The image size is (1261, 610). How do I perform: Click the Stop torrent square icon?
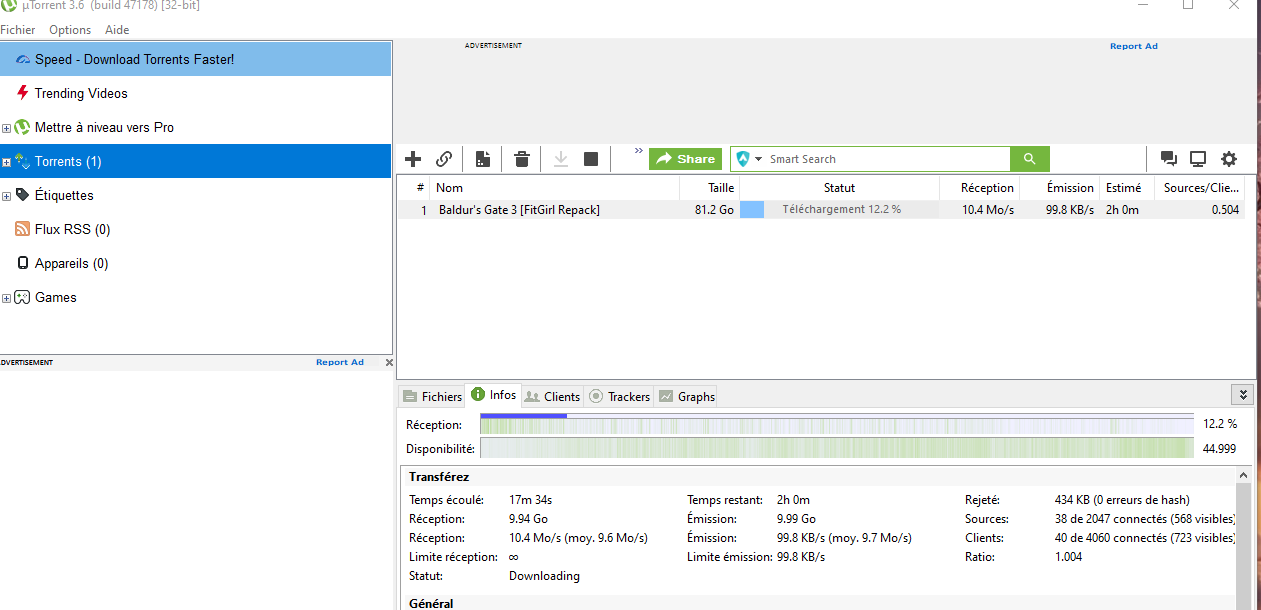tap(591, 159)
